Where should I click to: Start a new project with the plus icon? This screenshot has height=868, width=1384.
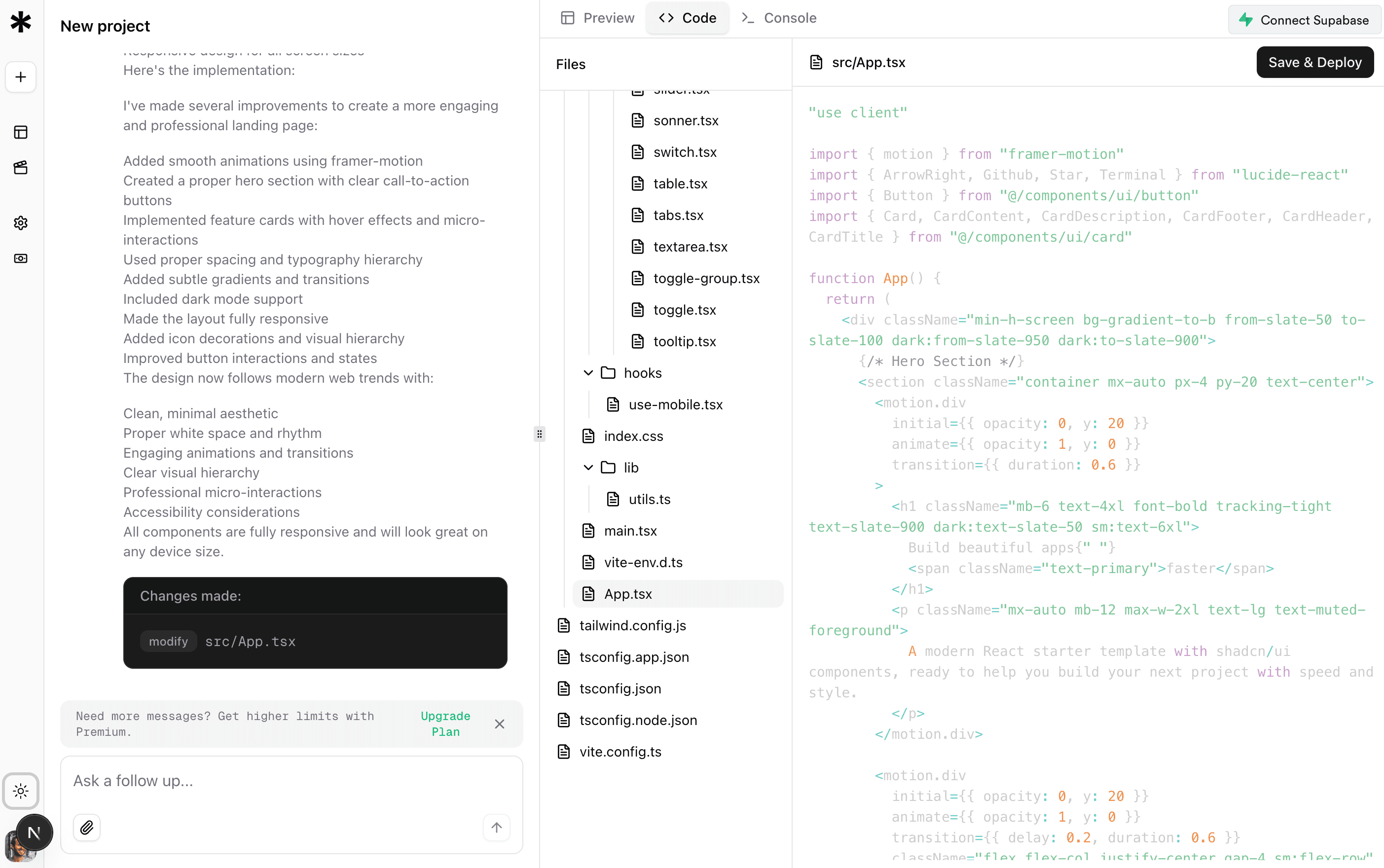(x=21, y=77)
